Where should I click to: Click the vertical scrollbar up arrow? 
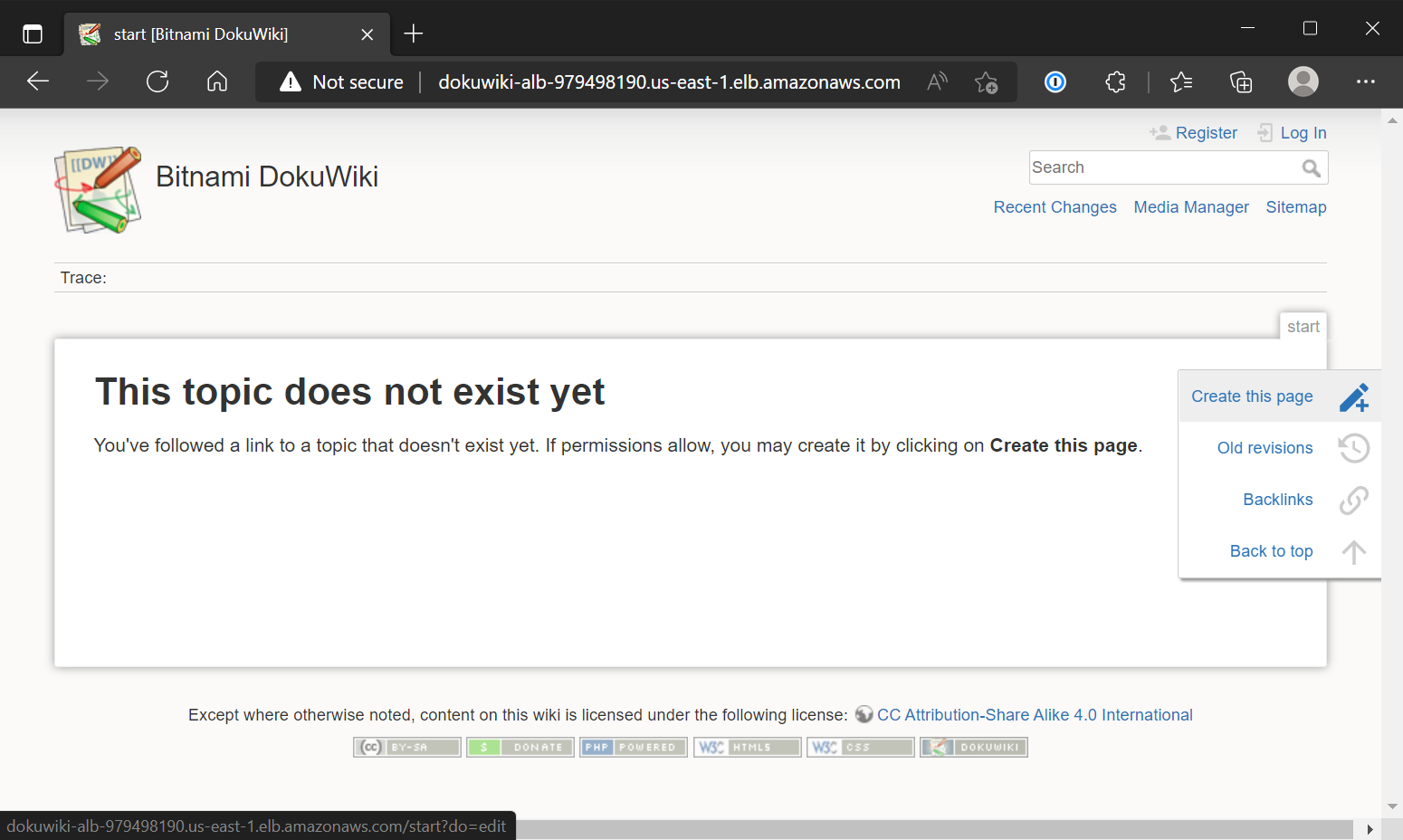point(1392,120)
